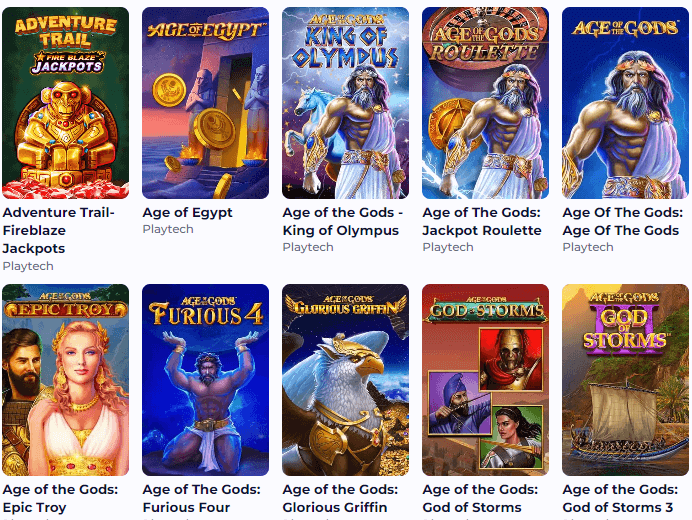Click Age of the Gods: Epic Troy title

pyautogui.click(x=60, y=498)
